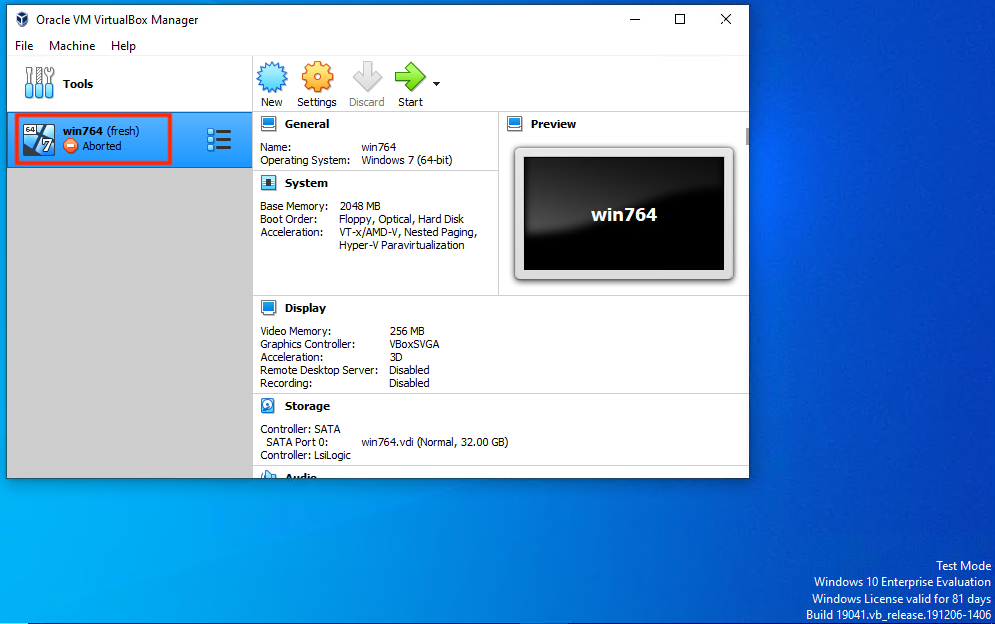Open the win764 machine tools list menu
995x624 pixels.
[219, 140]
